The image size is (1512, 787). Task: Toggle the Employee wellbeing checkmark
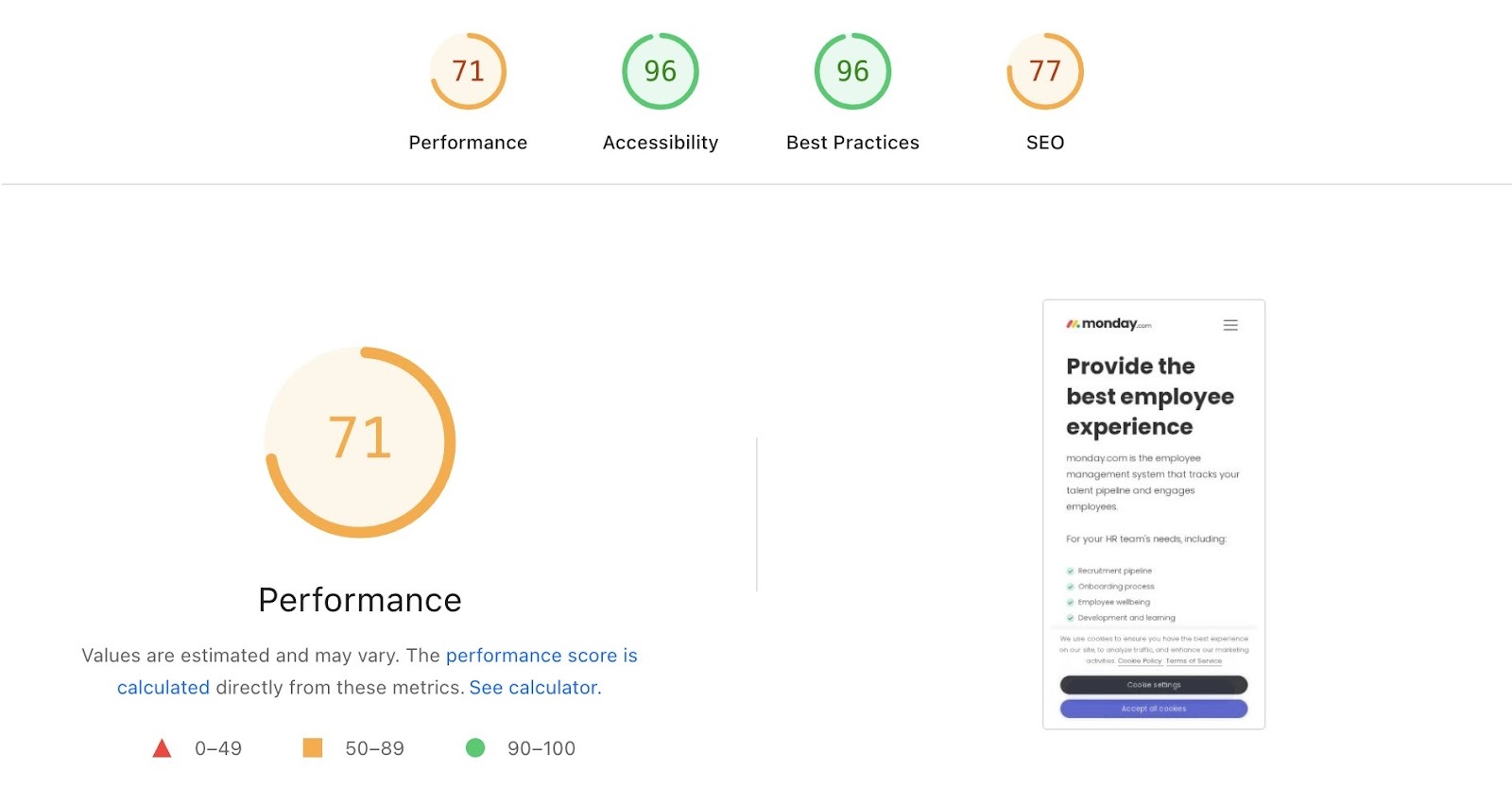pos(1069,602)
